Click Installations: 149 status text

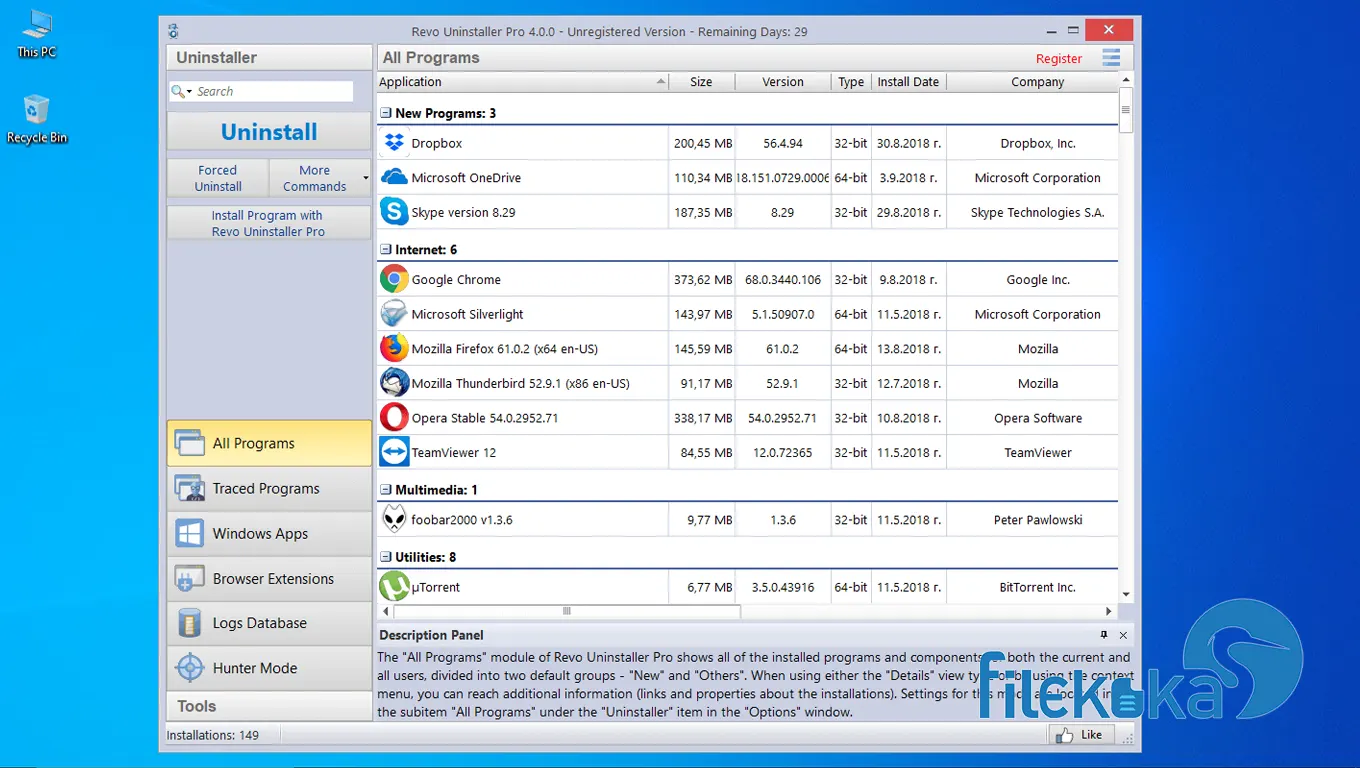pyautogui.click(x=213, y=735)
